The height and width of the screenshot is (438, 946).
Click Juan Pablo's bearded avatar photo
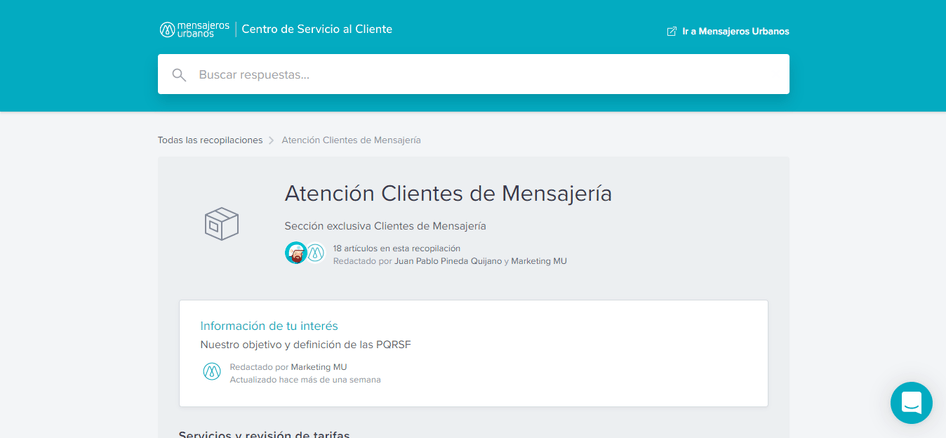point(296,253)
